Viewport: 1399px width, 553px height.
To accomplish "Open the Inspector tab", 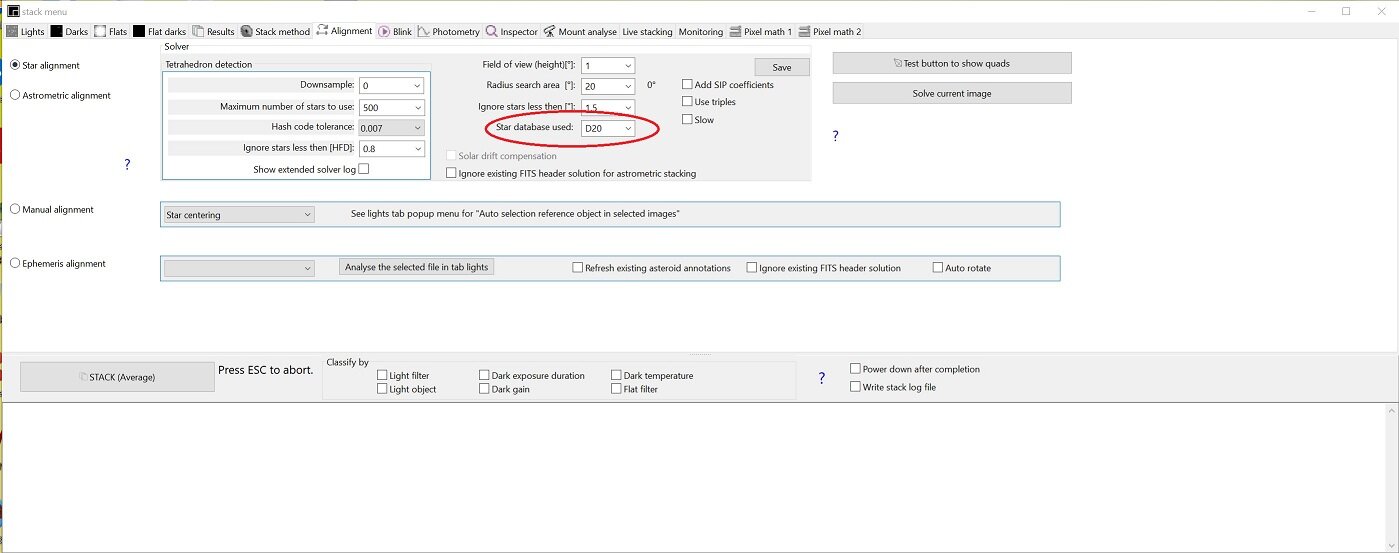I will (x=512, y=31).
